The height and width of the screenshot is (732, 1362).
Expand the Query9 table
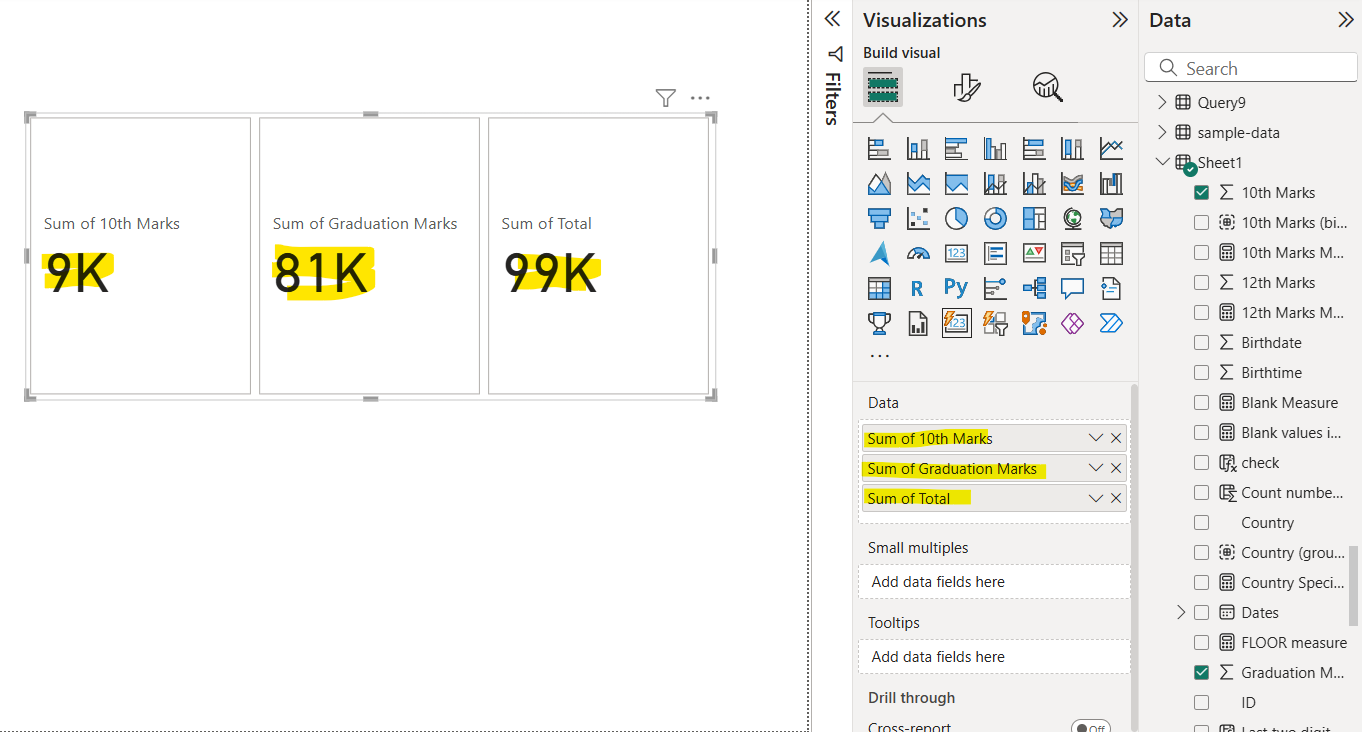1162,101
